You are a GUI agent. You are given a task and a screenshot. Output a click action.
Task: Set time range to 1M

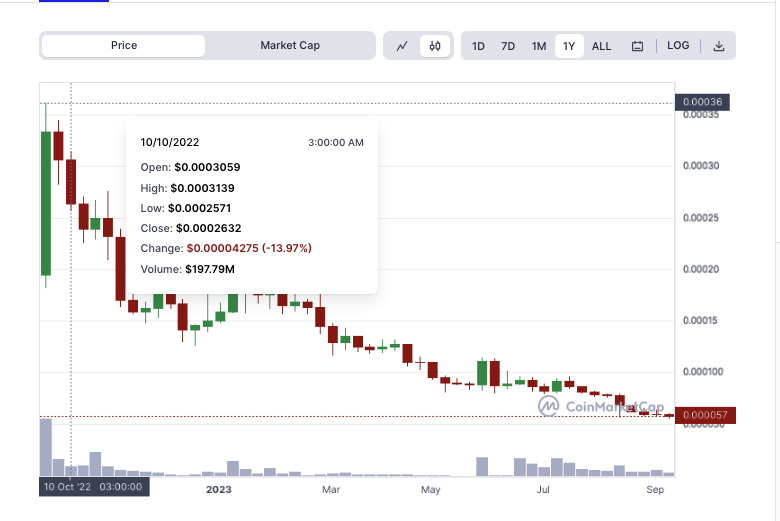tap(539, 46)
